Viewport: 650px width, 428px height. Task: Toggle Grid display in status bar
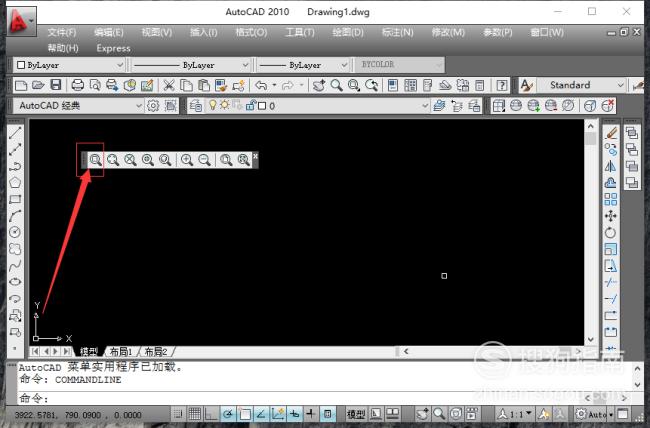click(194, 413)
